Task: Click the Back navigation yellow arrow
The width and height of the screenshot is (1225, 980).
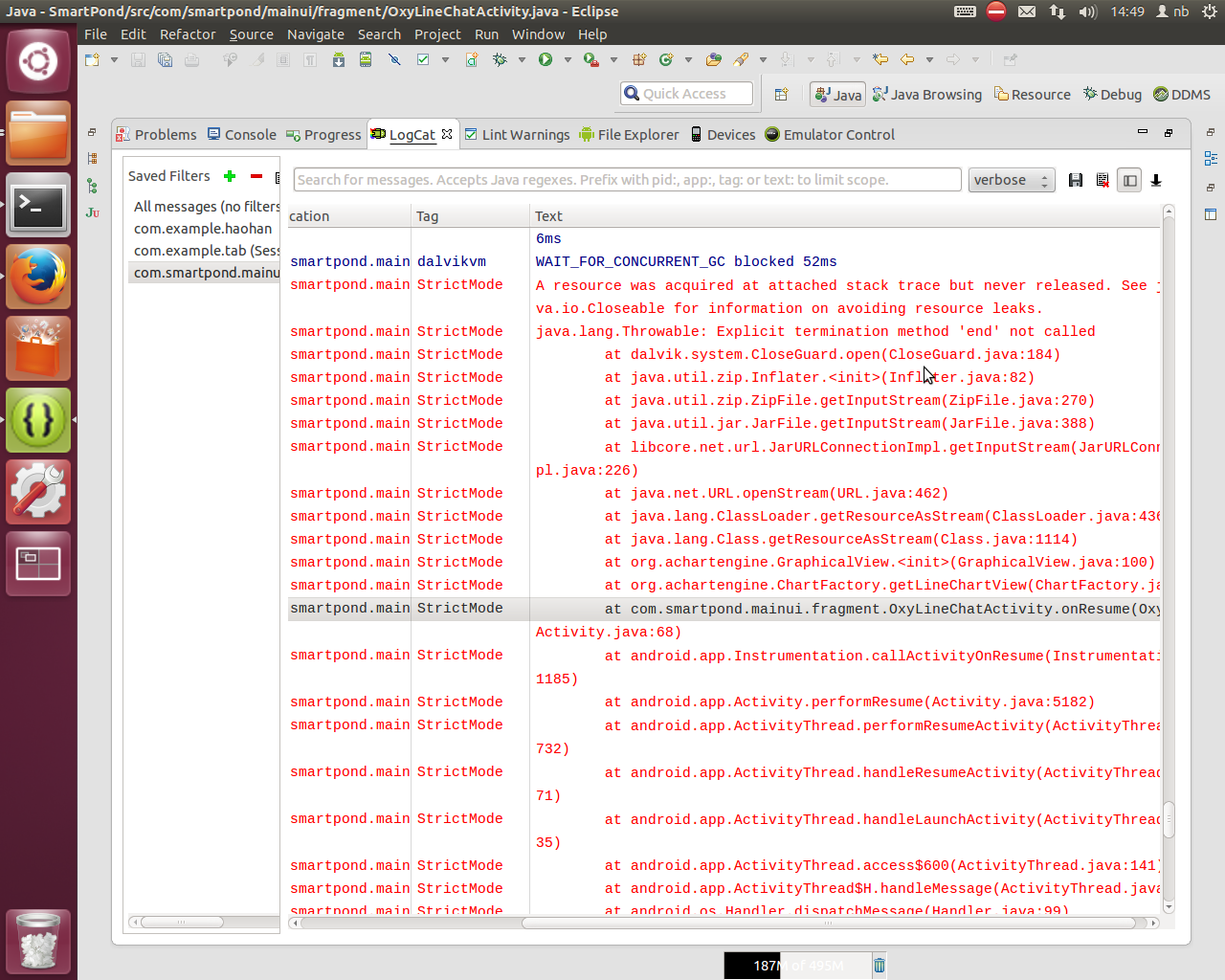Action: (x=907, y=59)
